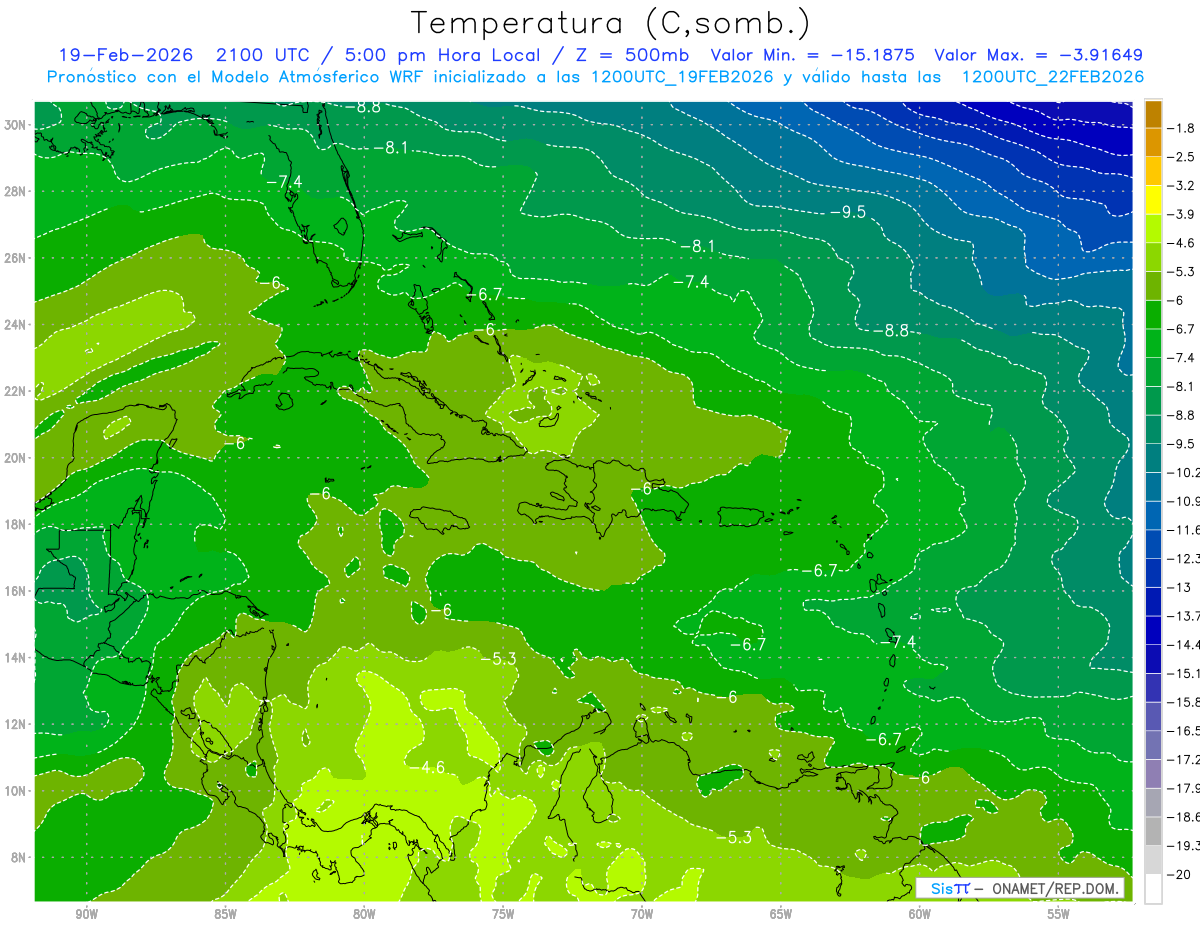The image size is (1200, 927).
Task: Click color scale value -17.9
Action: pyautogui.click(x=1184, y=788)
